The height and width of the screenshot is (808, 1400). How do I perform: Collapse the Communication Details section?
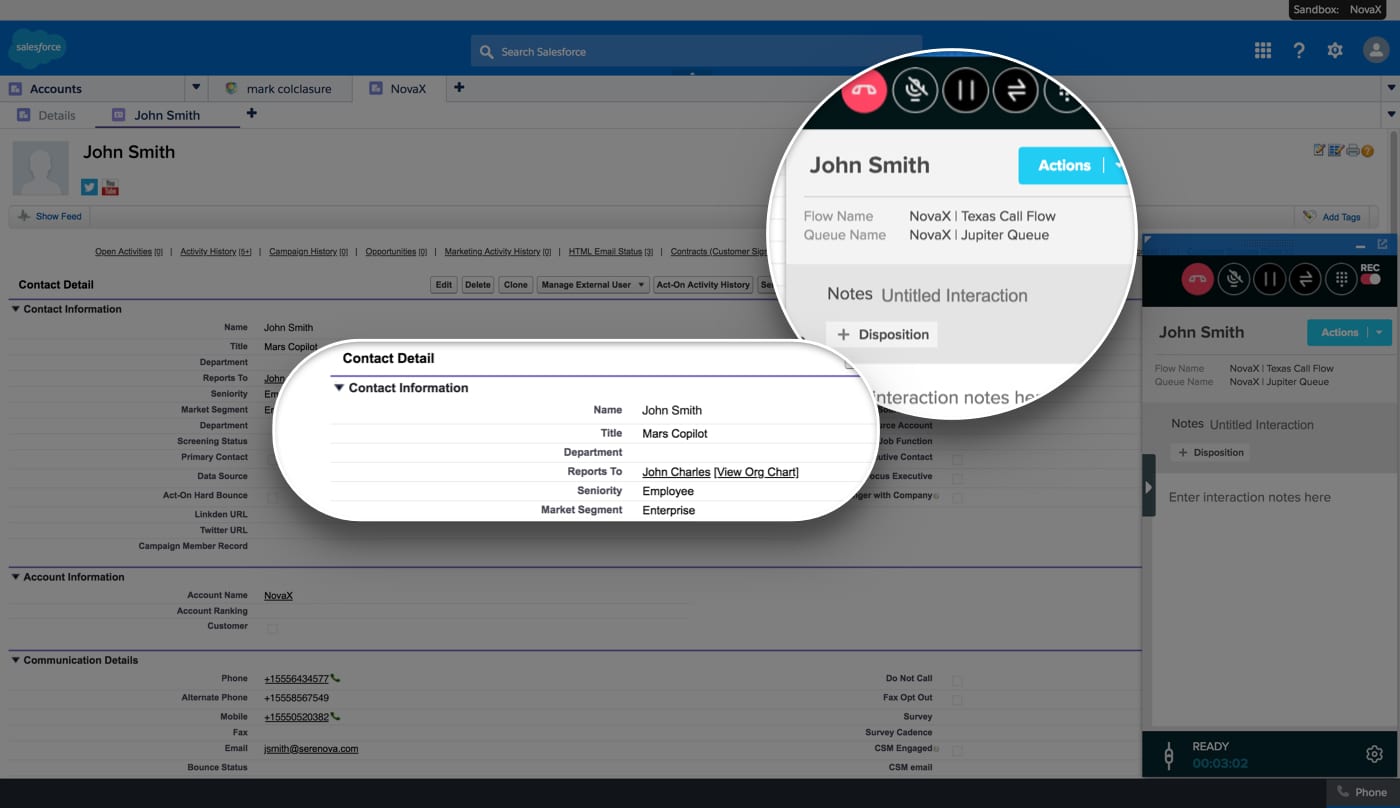(15, 660)
